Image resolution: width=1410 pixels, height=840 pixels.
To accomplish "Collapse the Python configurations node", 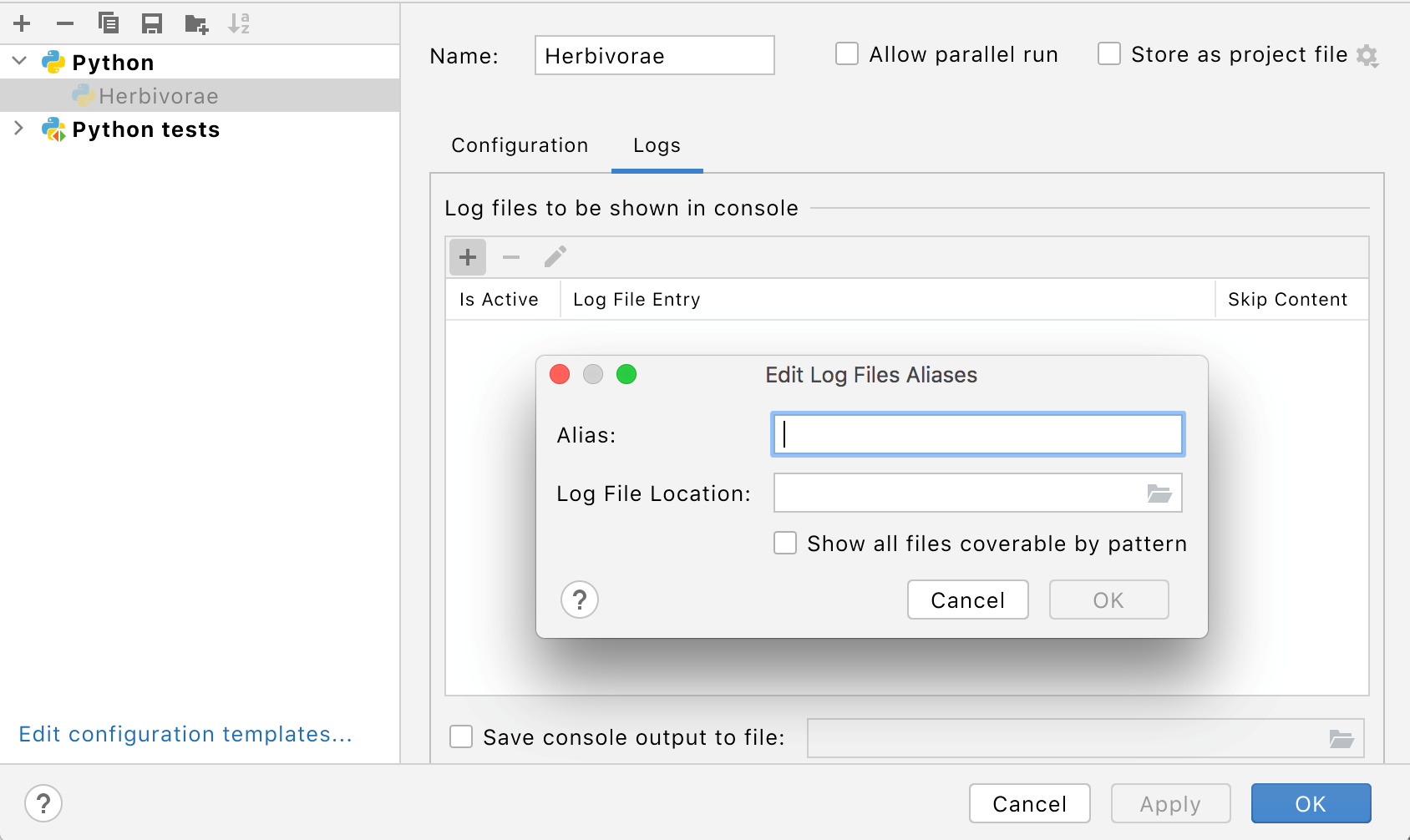I will [x=20, y=62].
